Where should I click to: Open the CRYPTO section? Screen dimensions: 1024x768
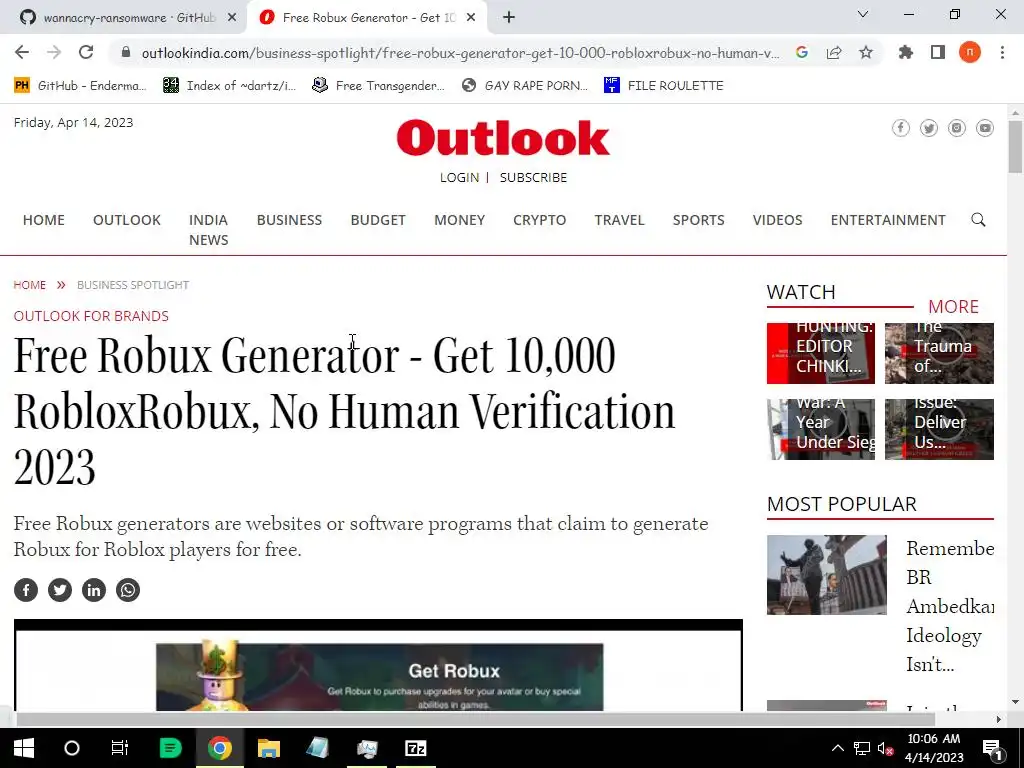(539, 220)
